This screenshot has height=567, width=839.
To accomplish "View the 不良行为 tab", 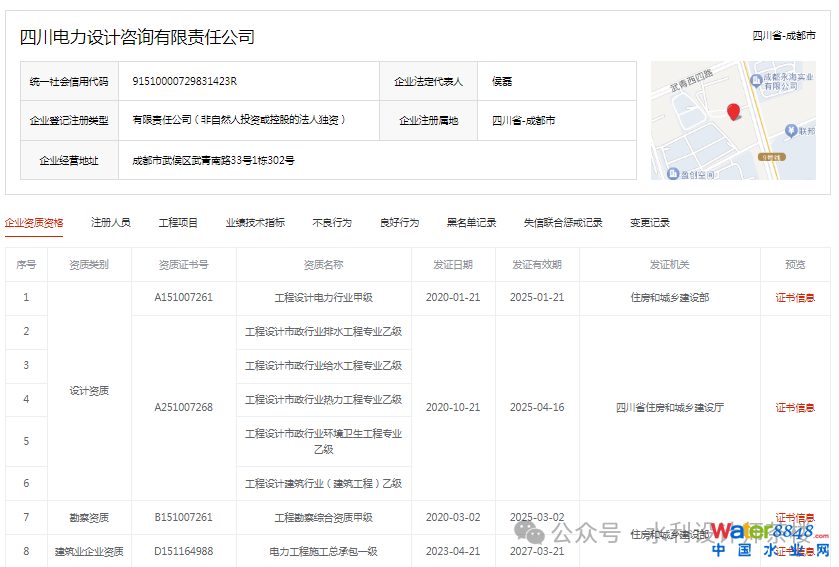I will pyautogui.click(x=332, y=222).
